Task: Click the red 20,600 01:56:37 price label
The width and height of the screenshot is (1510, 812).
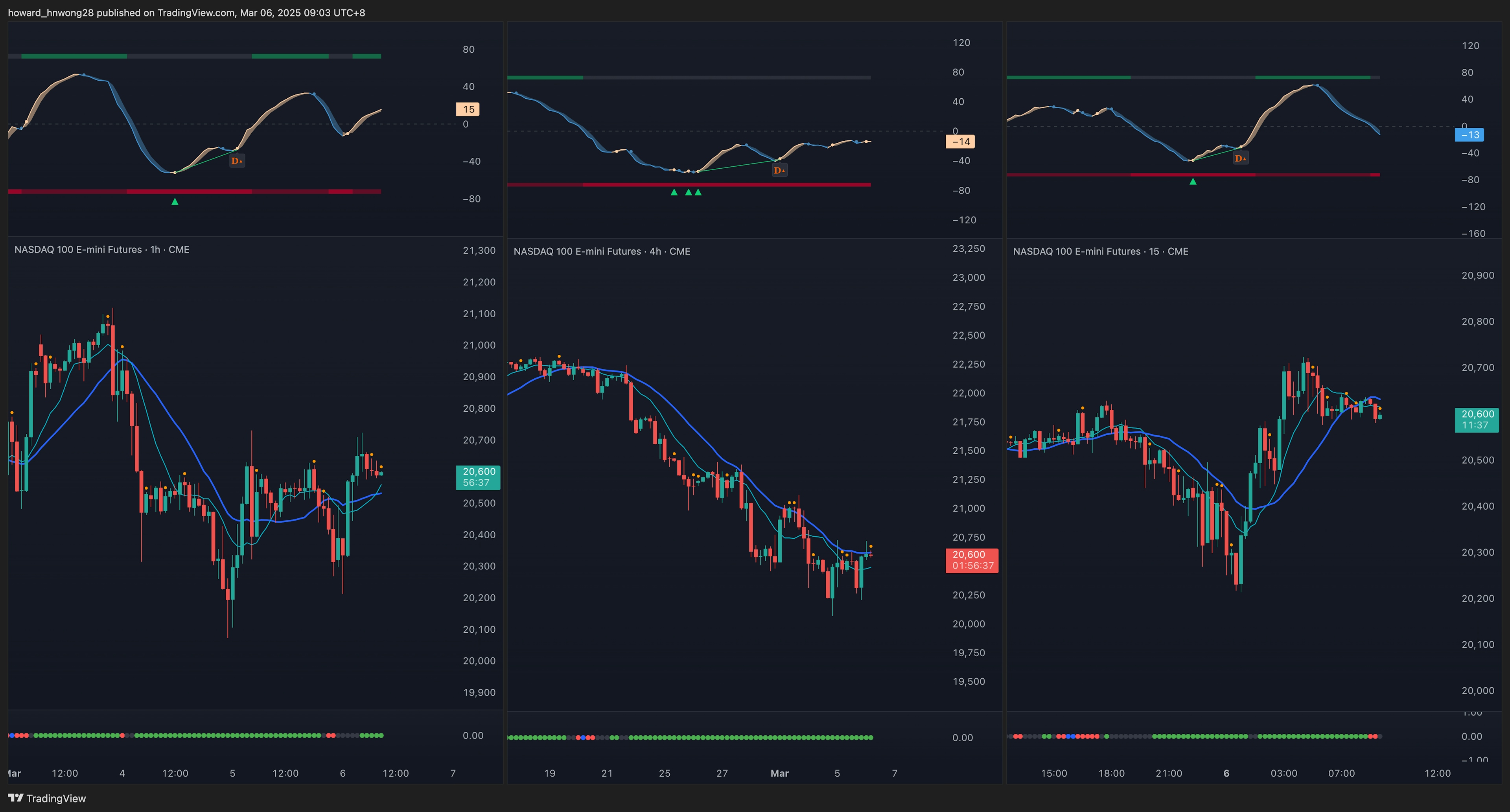Action: (972, 560)
